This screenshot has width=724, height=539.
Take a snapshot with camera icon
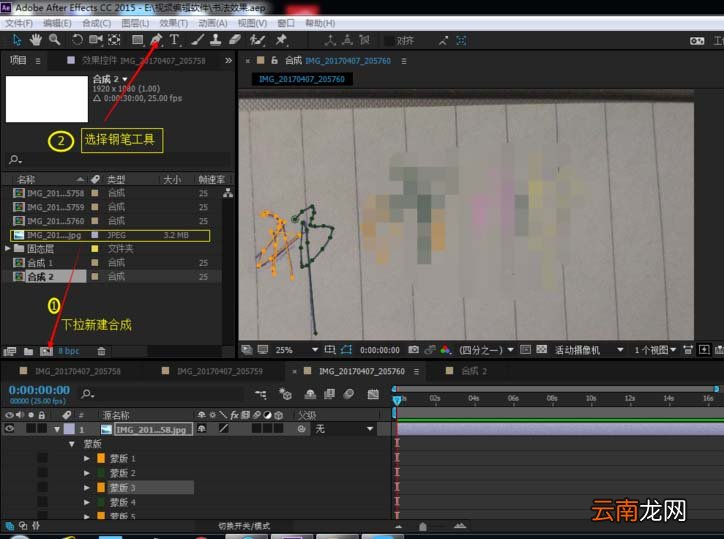pos(414,350)
